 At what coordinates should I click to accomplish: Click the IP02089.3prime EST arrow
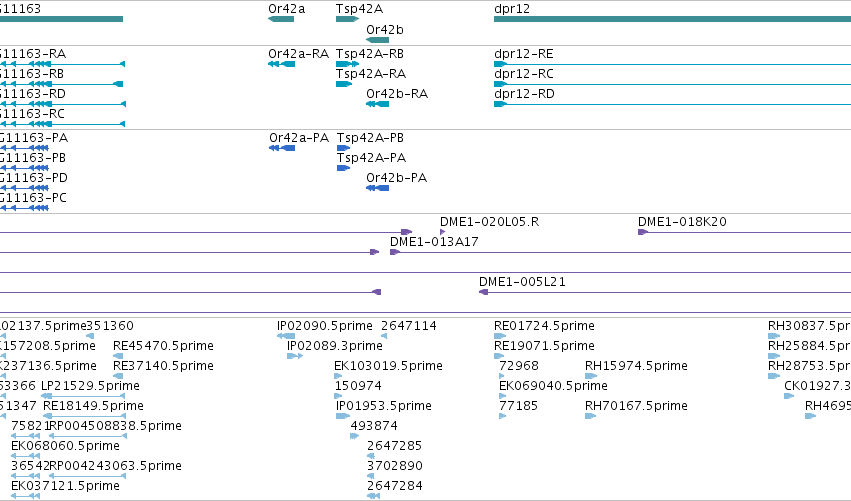[x=295, y=356]
